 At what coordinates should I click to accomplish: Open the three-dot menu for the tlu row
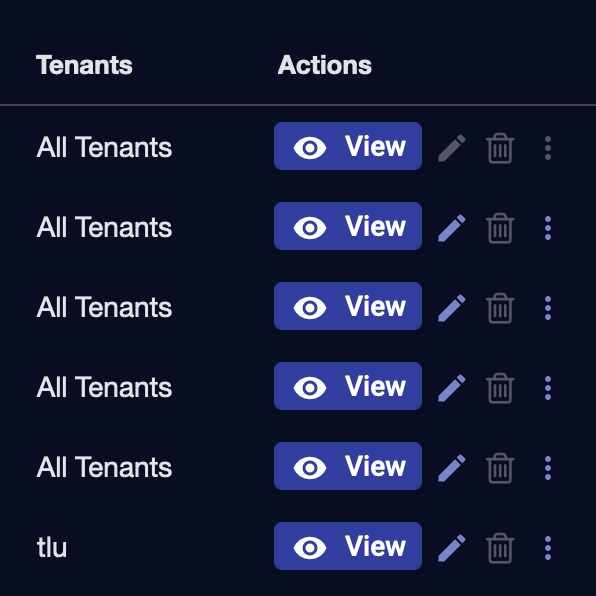click(x=548, y=548)
